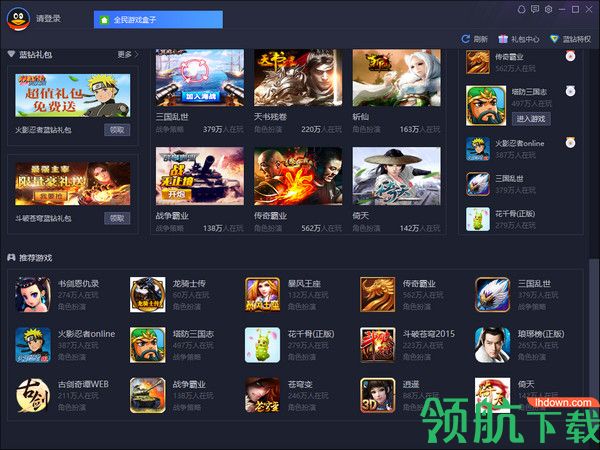Switch to the 全民游戏盒子 tab

(x=158, y=20)
